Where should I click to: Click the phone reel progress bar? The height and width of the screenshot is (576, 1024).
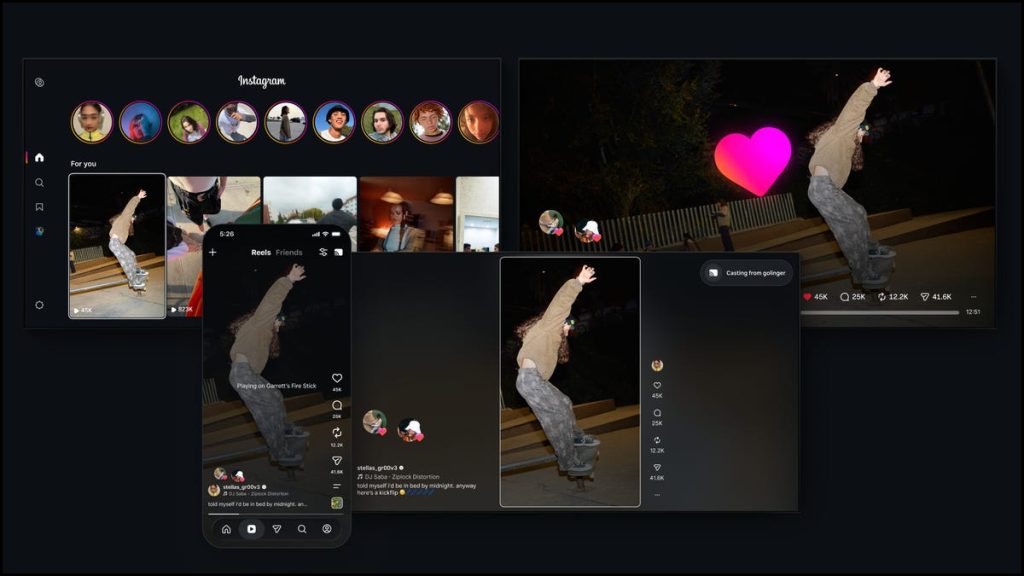[x=276, y=514]
